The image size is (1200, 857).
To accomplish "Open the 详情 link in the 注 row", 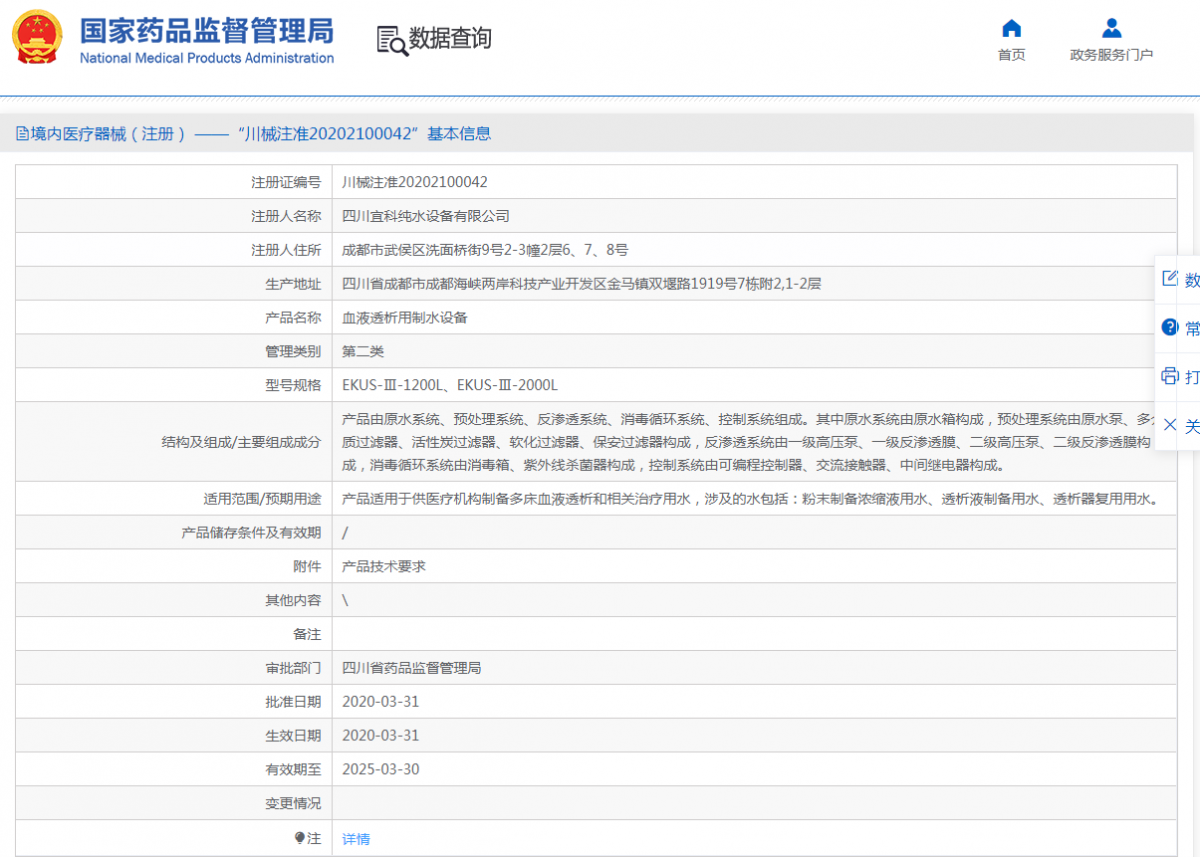I will 355,837.
